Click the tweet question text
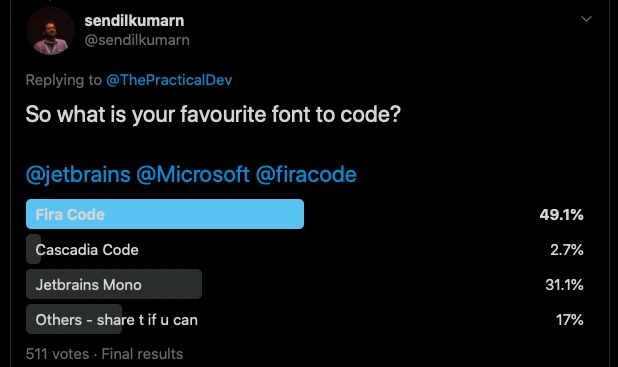 213,115
